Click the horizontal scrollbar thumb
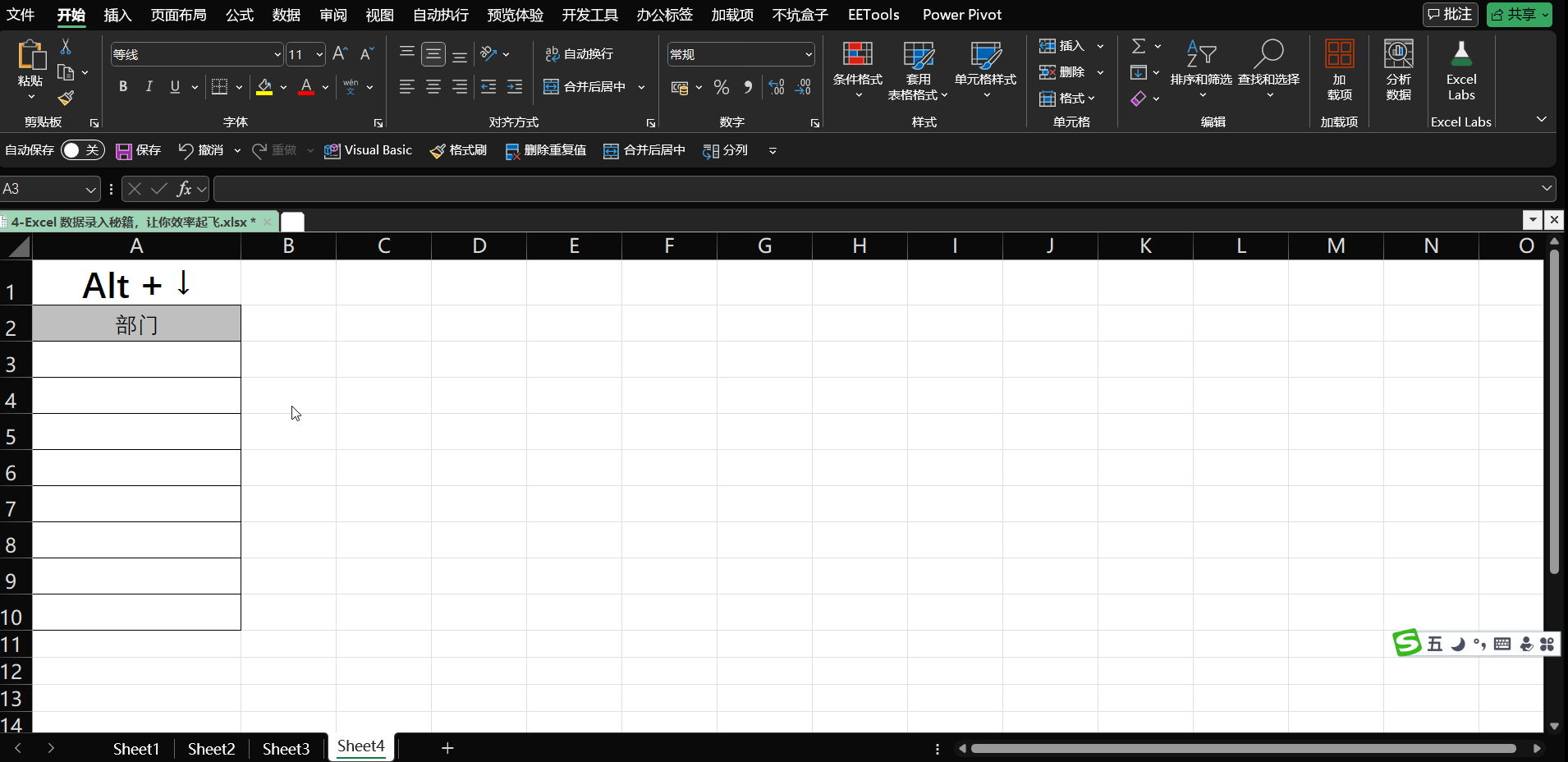This screenshot has width=1568, height=762. 1243,749
